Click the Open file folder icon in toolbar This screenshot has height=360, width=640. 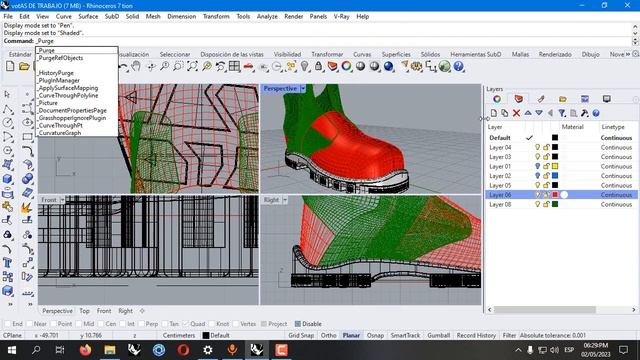[x=24, y=66]
